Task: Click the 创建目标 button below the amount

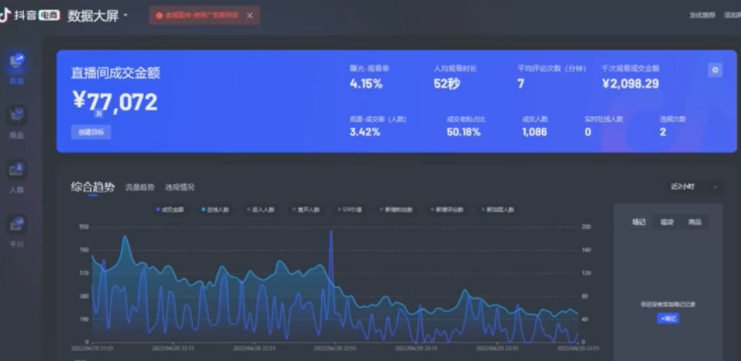Action: [x=91, y=132]
